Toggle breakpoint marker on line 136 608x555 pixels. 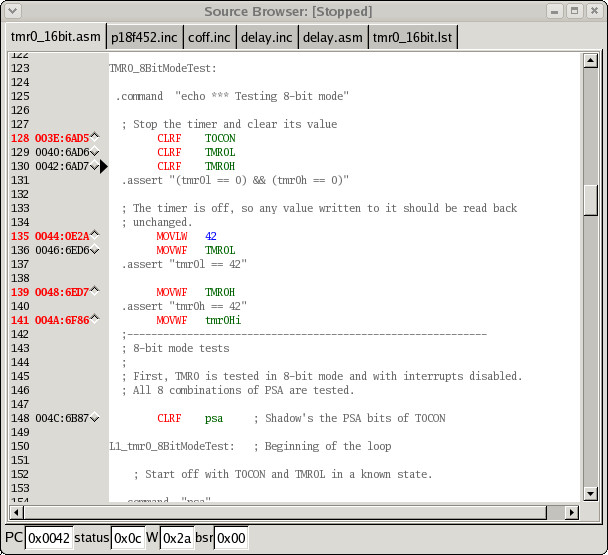point(95,251)
